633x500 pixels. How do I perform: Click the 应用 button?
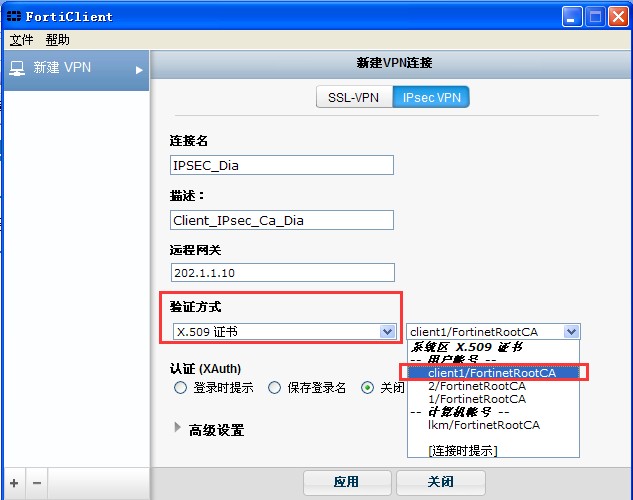click(x=346, y=482)
